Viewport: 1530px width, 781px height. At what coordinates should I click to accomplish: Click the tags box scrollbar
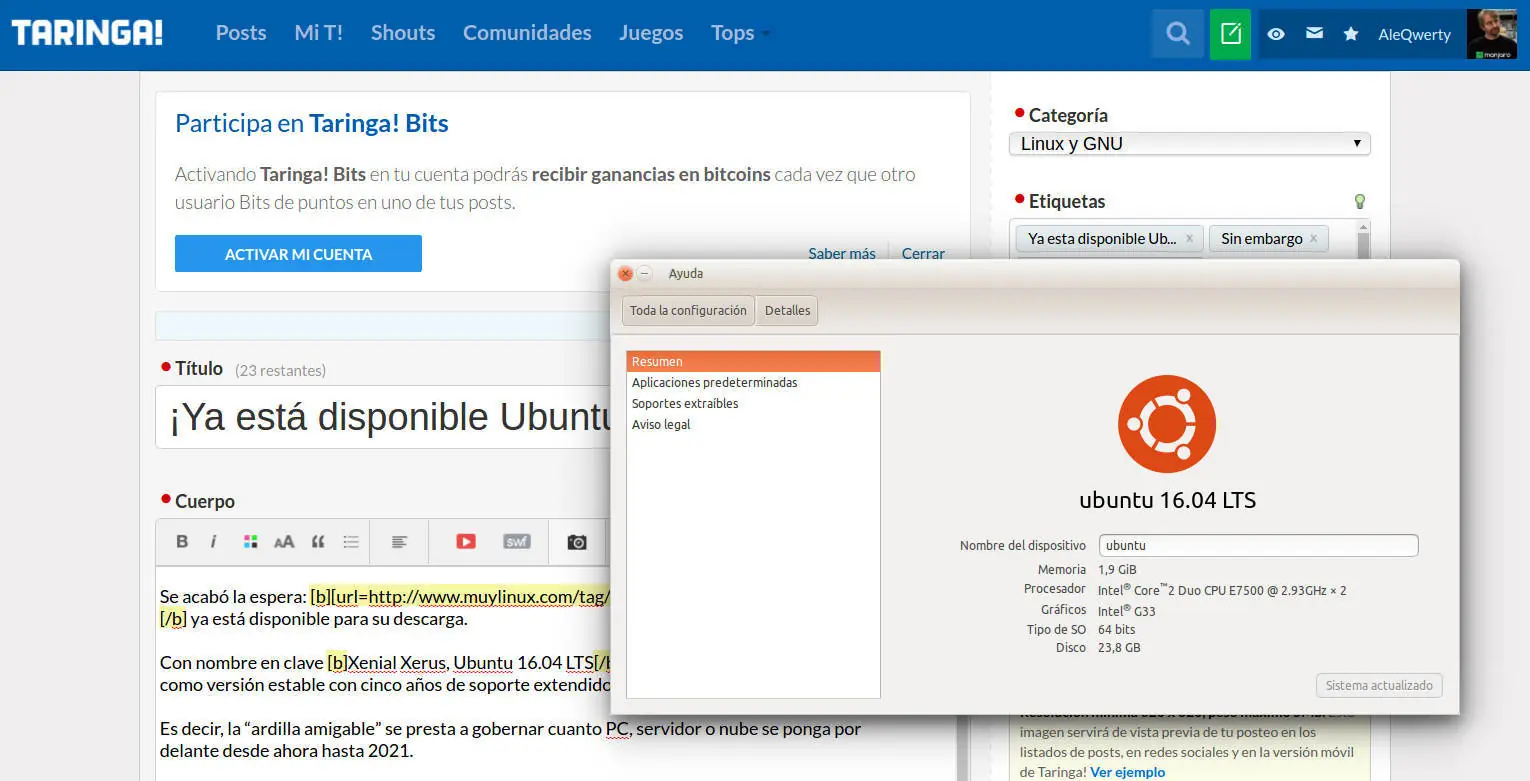(x=1362, y=240)
